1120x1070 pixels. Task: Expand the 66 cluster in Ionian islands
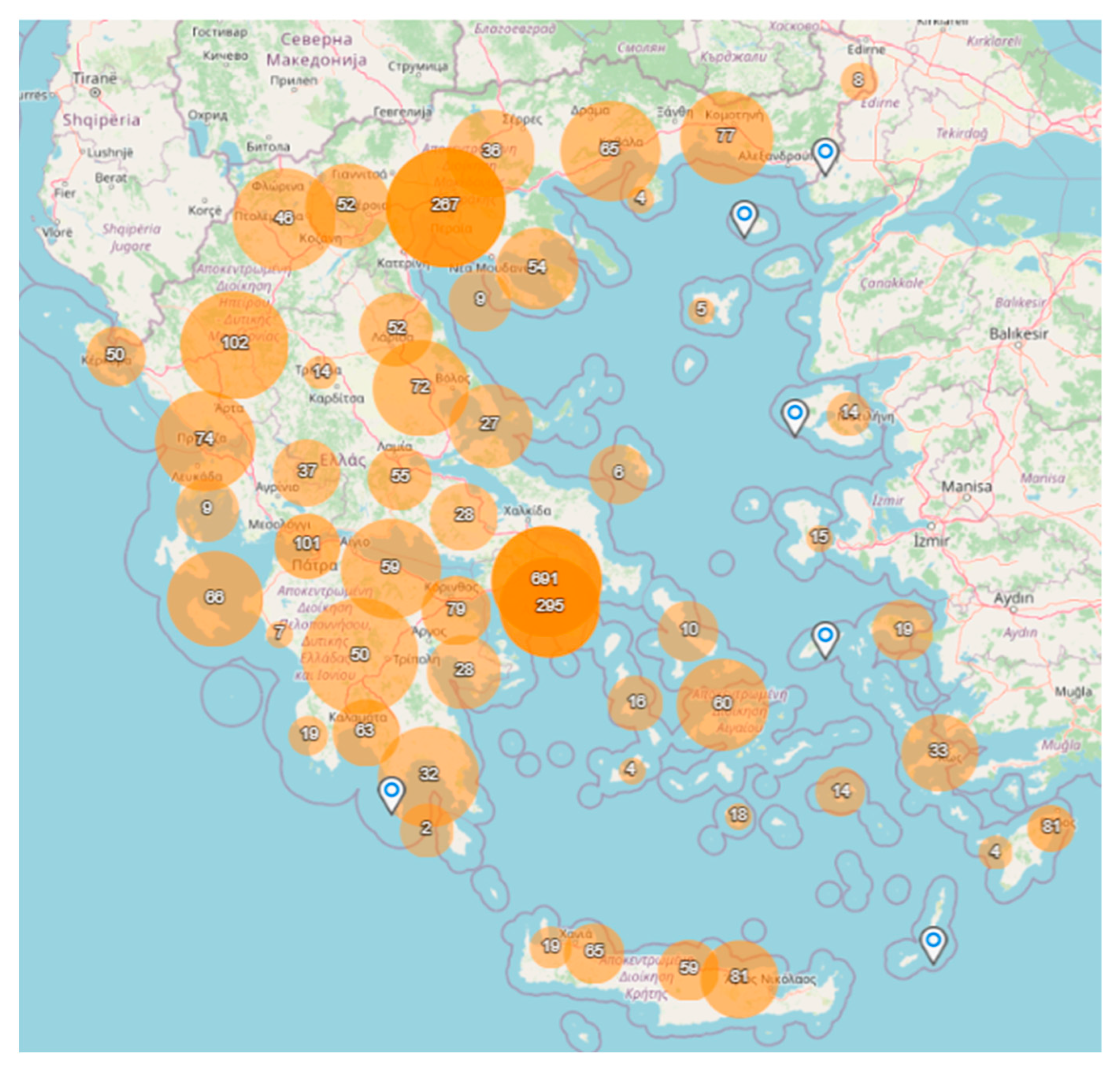click(x=214, y=597)
